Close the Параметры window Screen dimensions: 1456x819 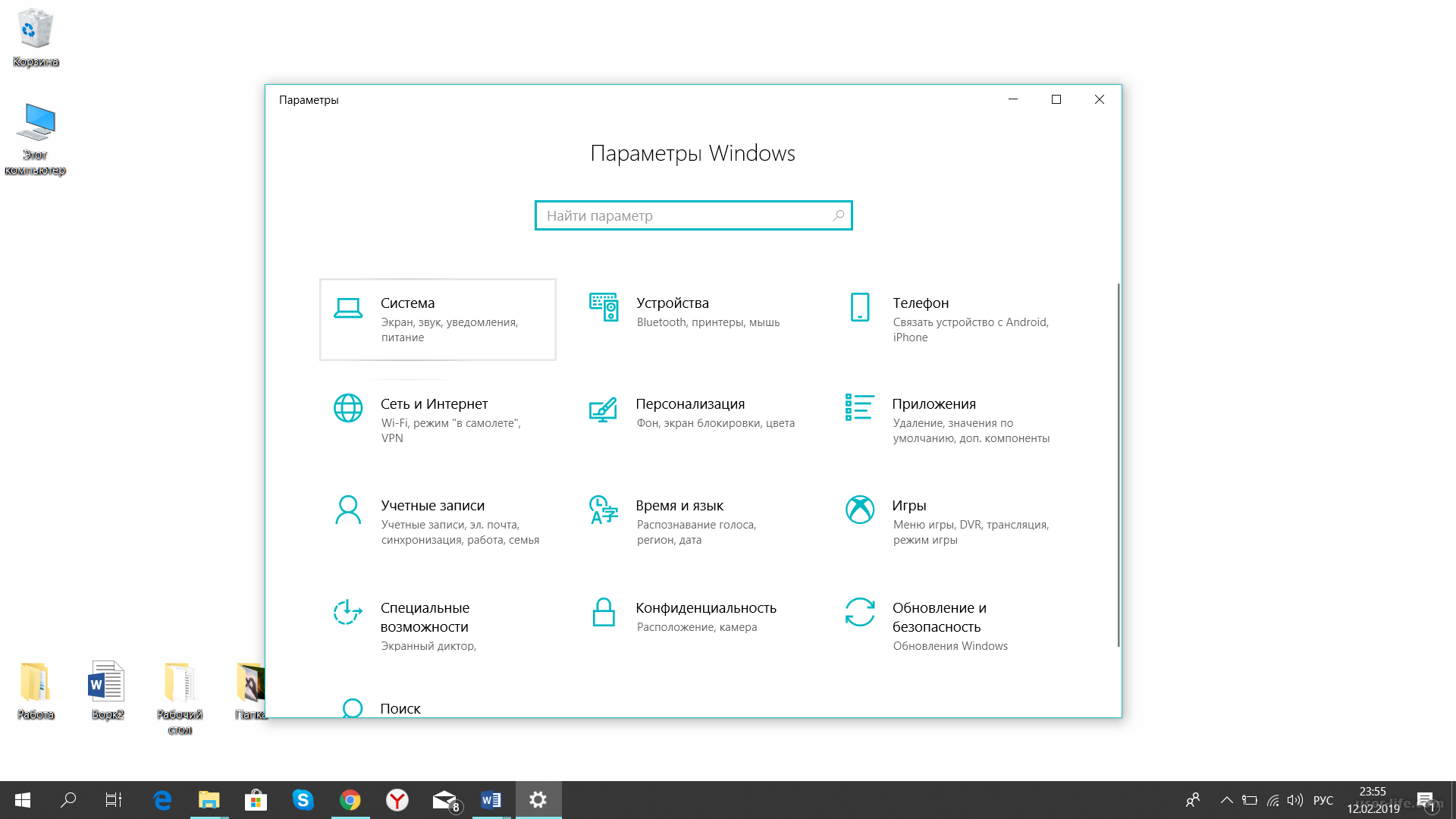pos(1099,99)
